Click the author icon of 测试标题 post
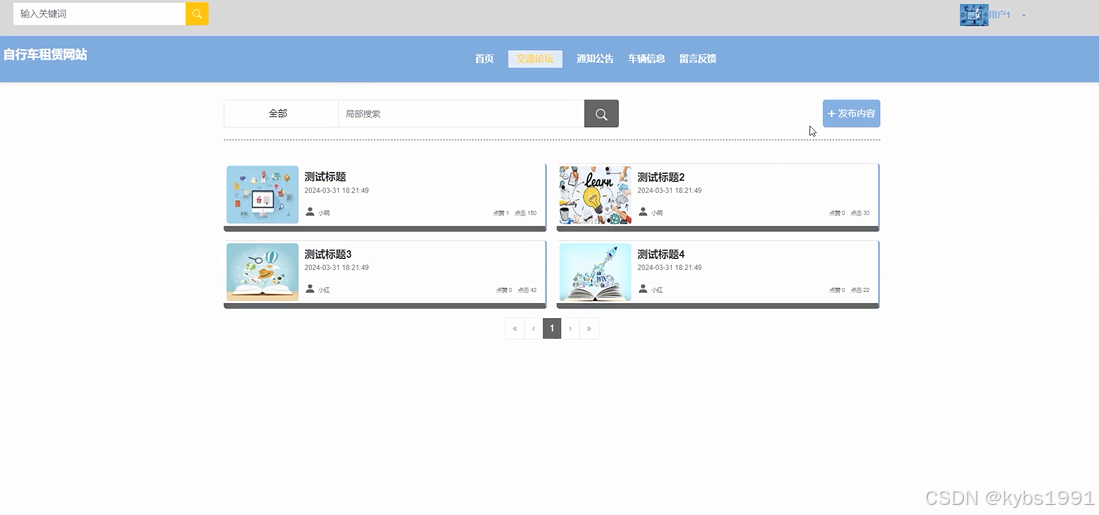 tap(310, 212)
